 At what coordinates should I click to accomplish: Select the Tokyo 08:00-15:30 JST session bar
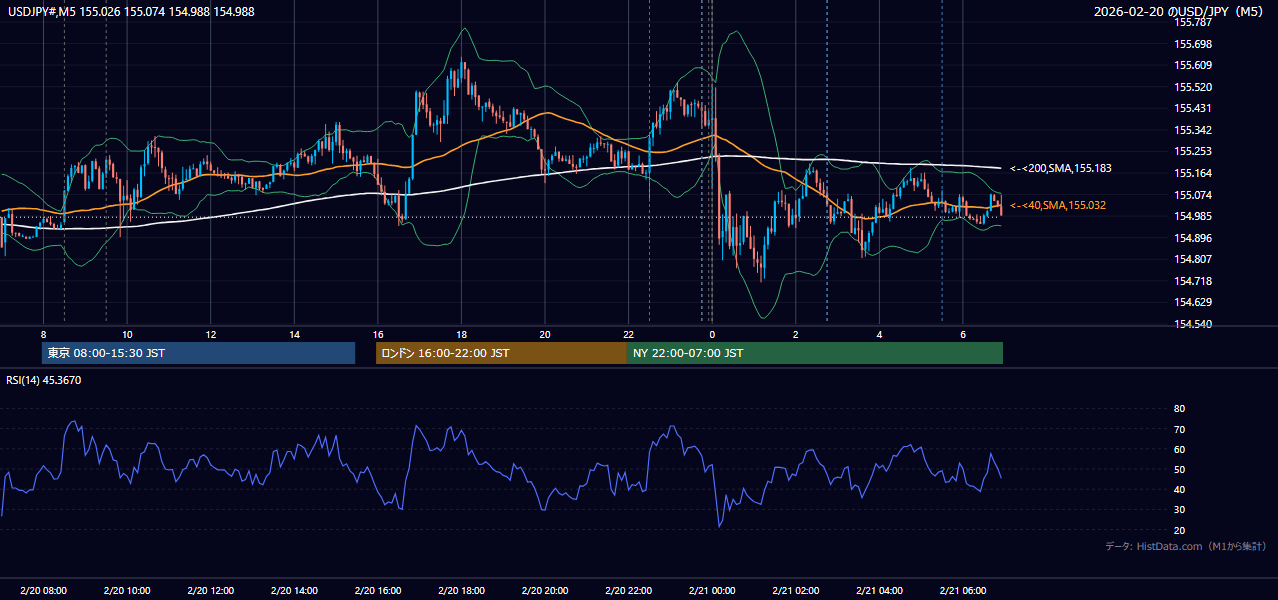pos(198,353)
